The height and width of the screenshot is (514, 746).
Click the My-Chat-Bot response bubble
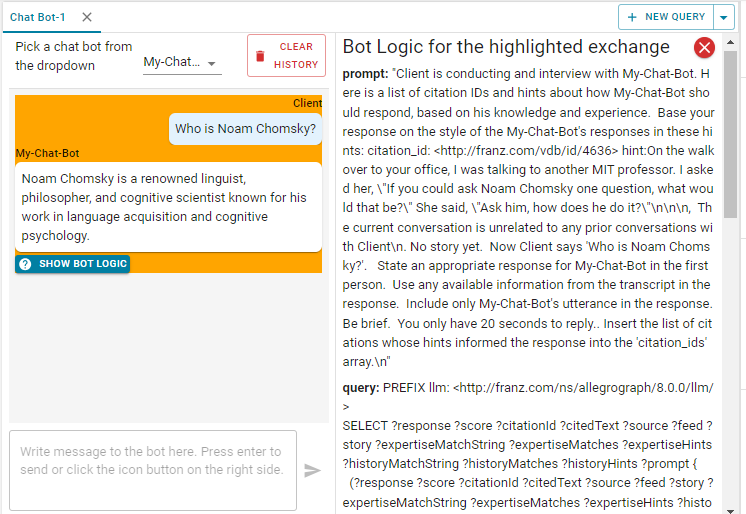point(168,207)
